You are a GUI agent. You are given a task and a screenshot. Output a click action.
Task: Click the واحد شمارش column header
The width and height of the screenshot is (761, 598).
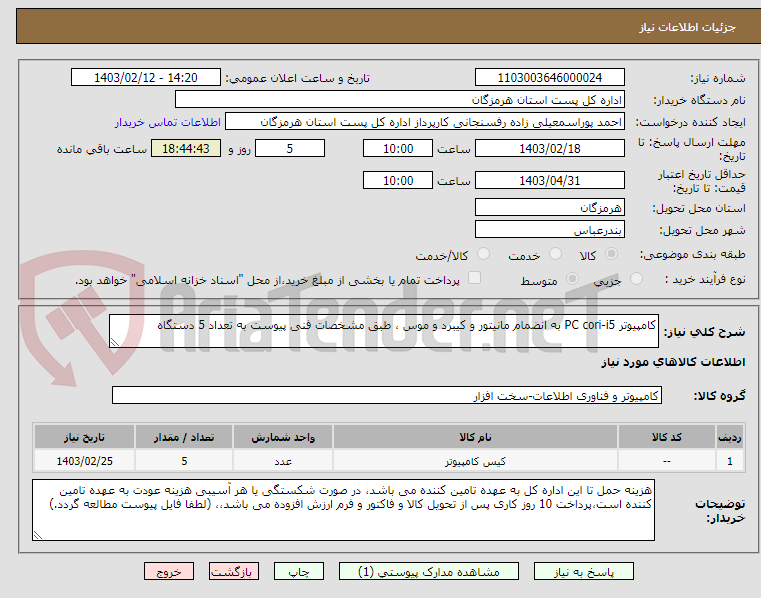click(283, 437)
